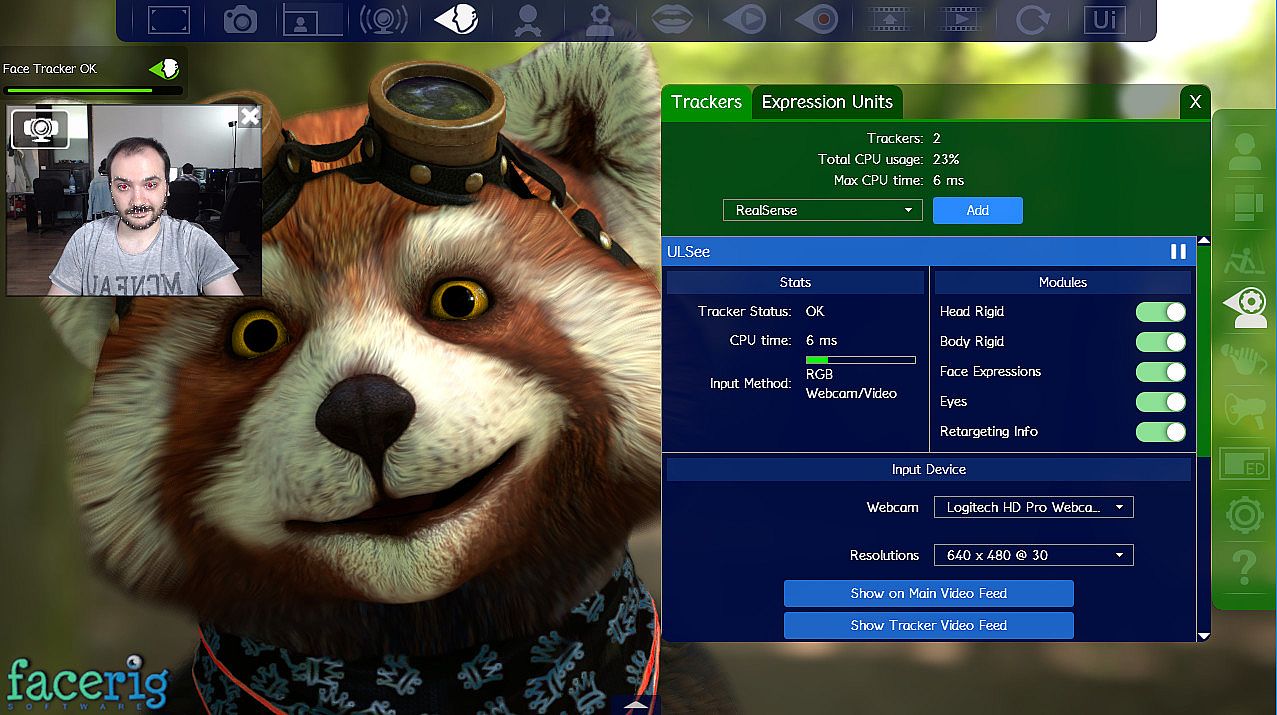
Task: Switch to the Expression Units tab
Action: click(827, 102)
